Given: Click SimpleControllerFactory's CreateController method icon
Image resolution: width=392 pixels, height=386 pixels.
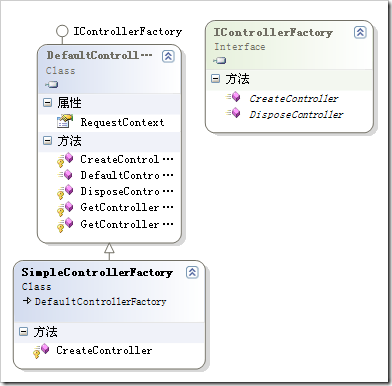Looking at the screenshot, I should [41, 351].
